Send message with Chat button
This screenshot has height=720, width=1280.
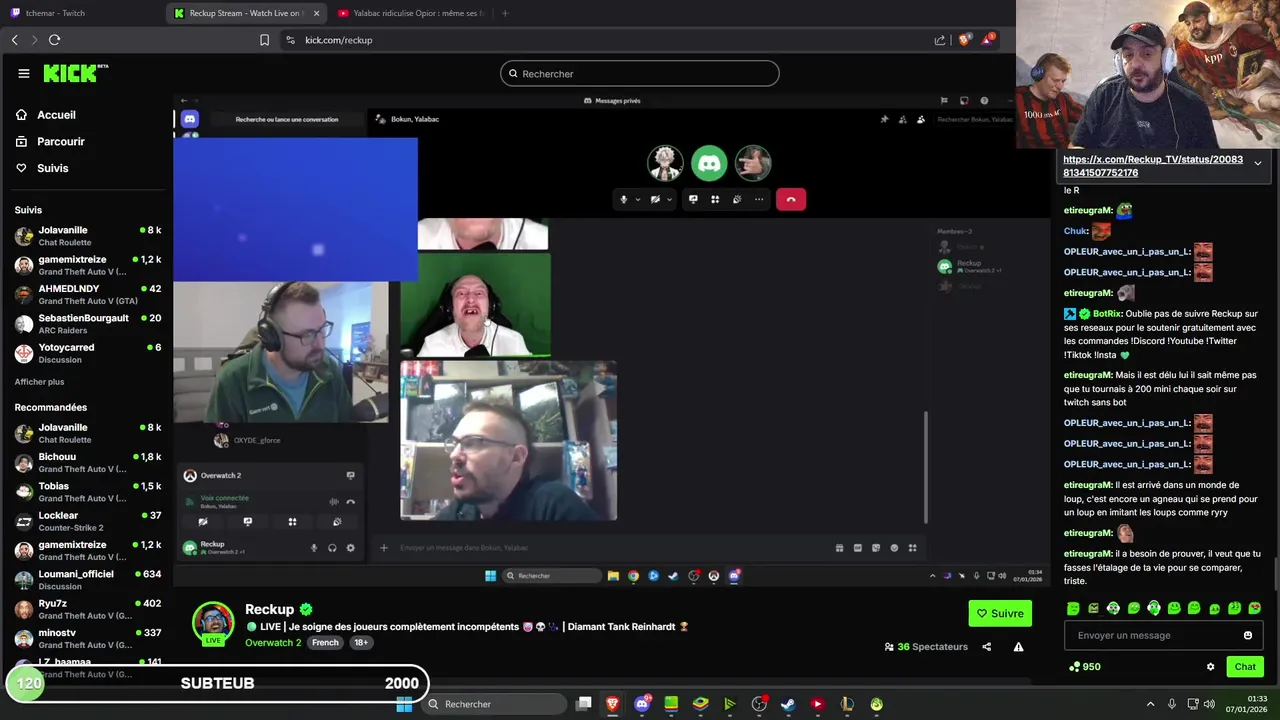pyautogui.click(x=1245, y=667)
